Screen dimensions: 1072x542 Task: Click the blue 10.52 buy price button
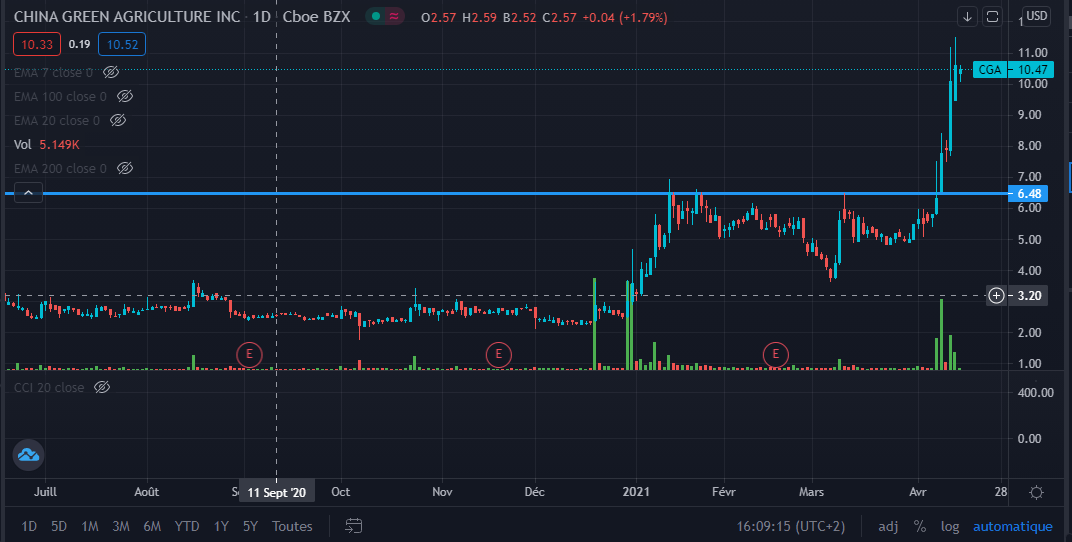pyautogui.click(x=122, y=44)
